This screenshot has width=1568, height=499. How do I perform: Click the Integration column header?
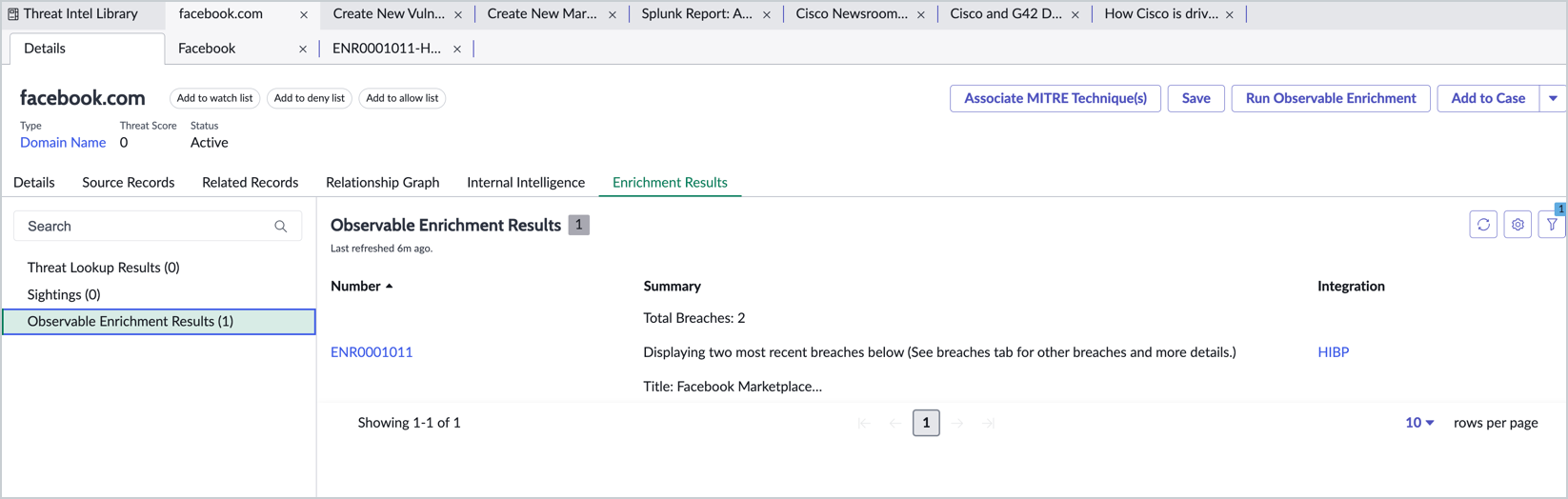(x=1351, y=287)
